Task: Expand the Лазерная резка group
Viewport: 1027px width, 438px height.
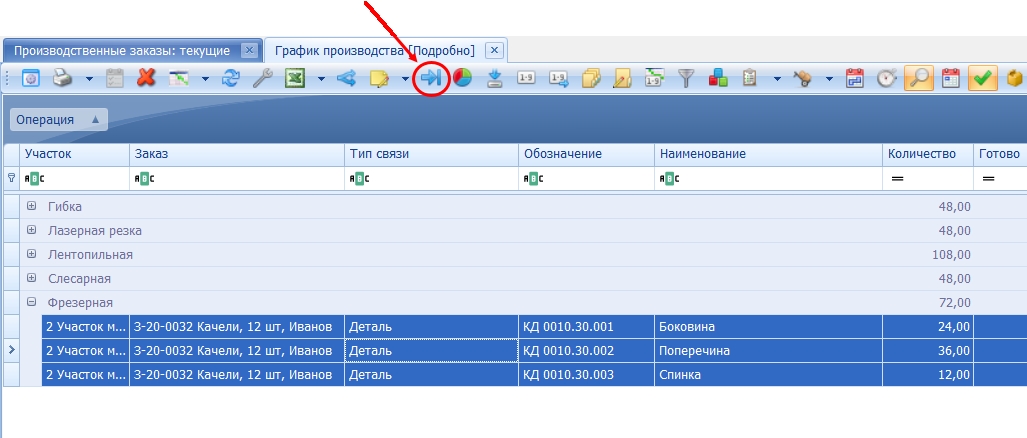Action: tap(31, 230)
